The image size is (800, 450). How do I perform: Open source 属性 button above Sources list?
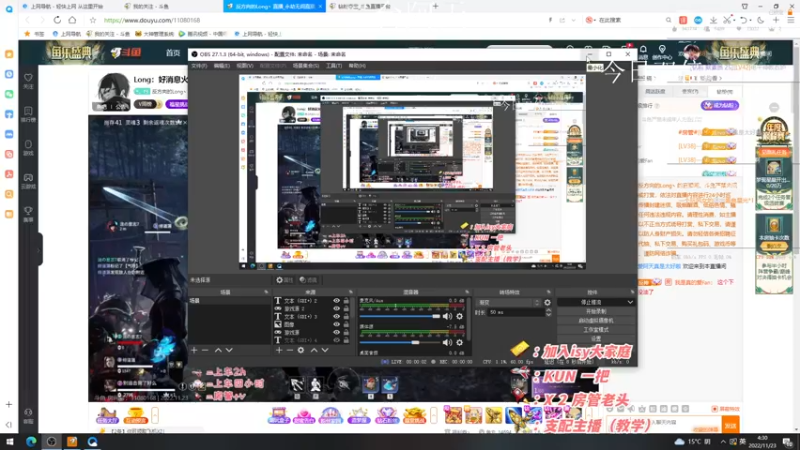tap(285, 280)
